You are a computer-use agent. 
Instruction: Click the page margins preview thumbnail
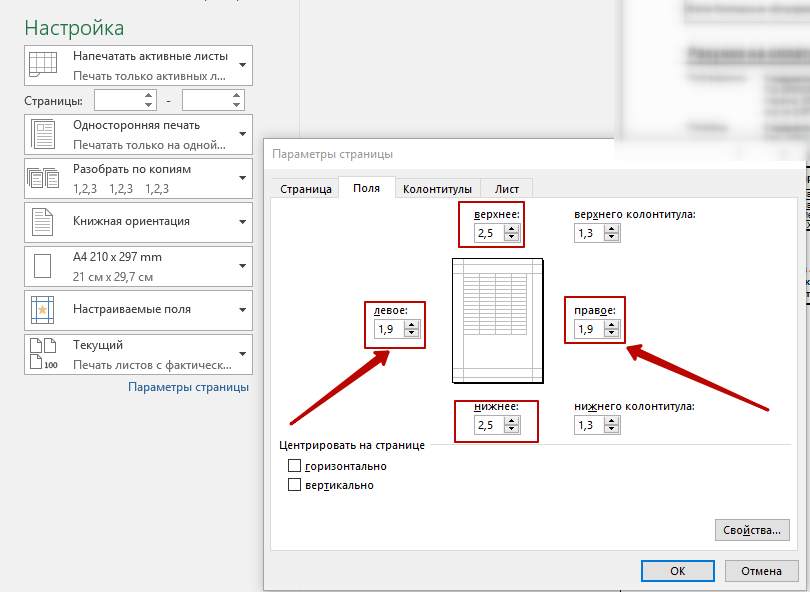point(497,320)
